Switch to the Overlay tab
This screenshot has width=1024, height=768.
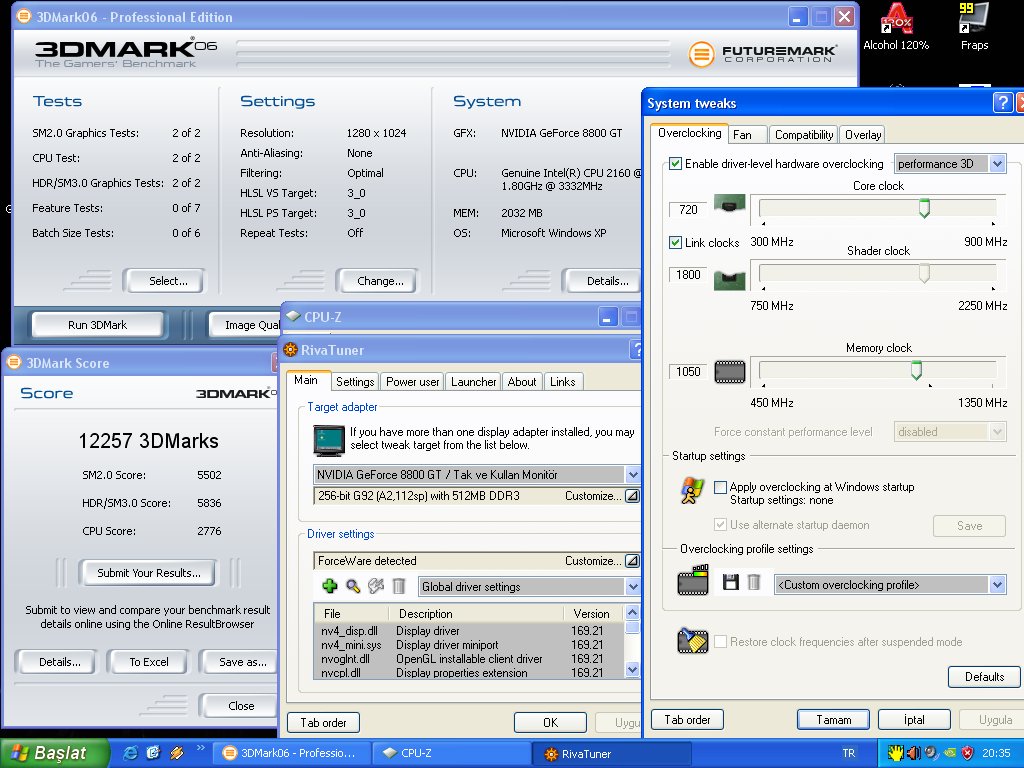(x=863, y=135)
